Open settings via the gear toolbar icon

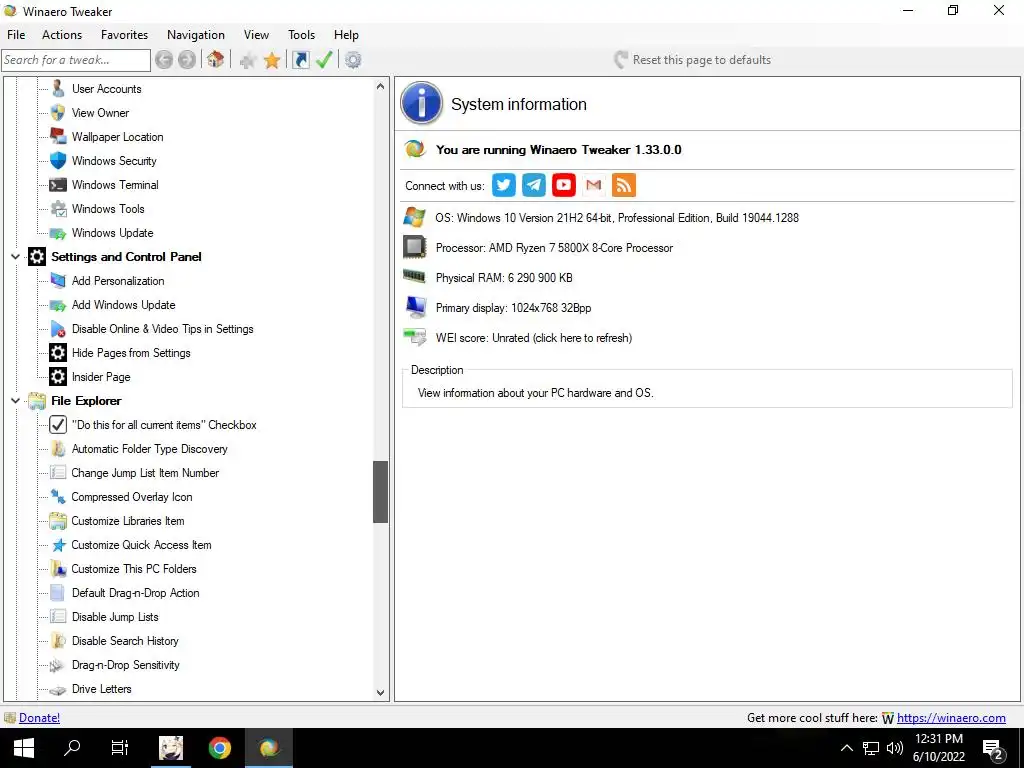click(353, 60)
